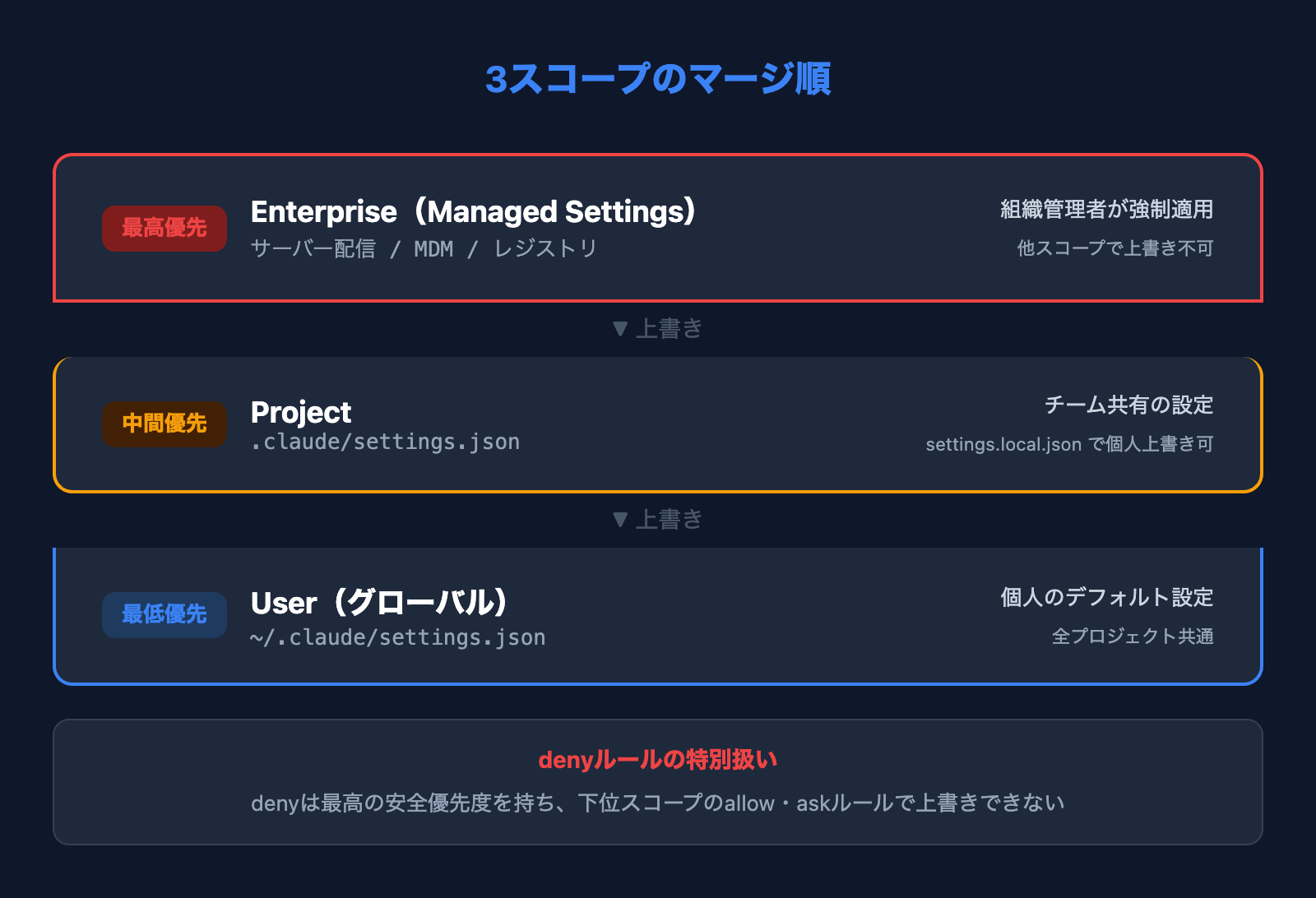Click the red 最高優先 badge
Viewport: 1316px width, 898px height.
click(164, 228)
